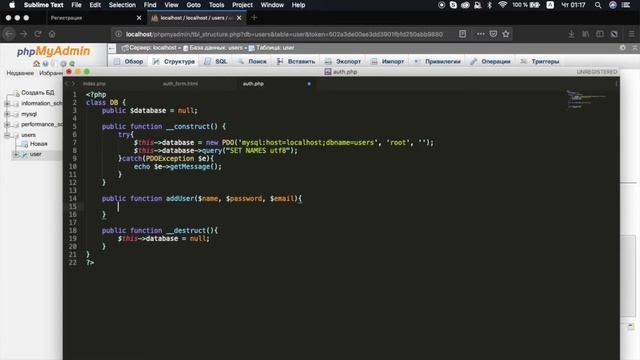Open Sublime Text File menu
Viewport: 640px width, 360px height.
point(76,5)
